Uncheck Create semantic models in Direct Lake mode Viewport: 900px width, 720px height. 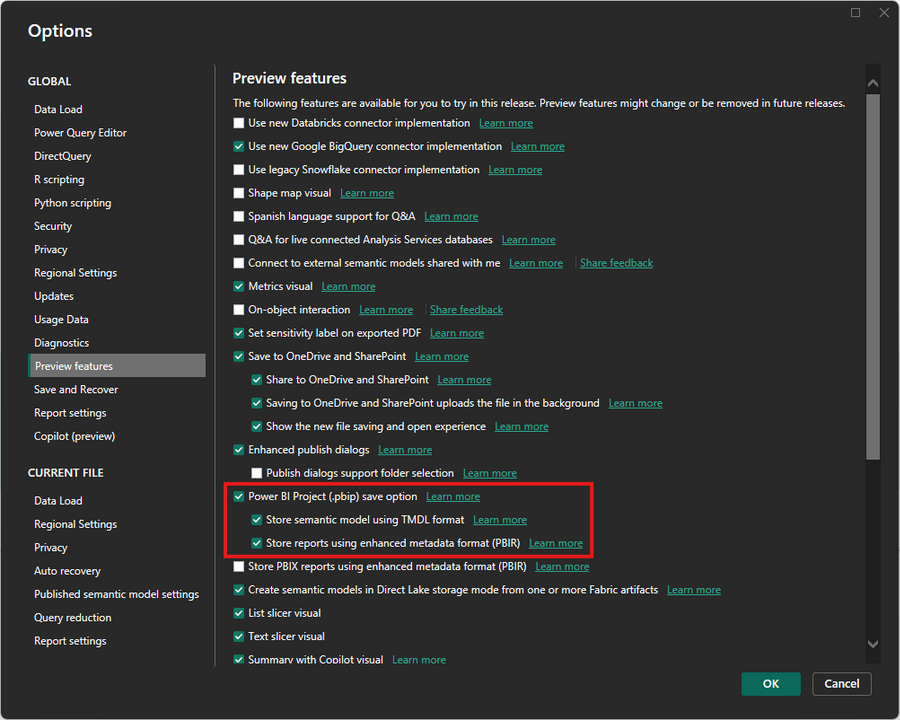pos(239,590)
